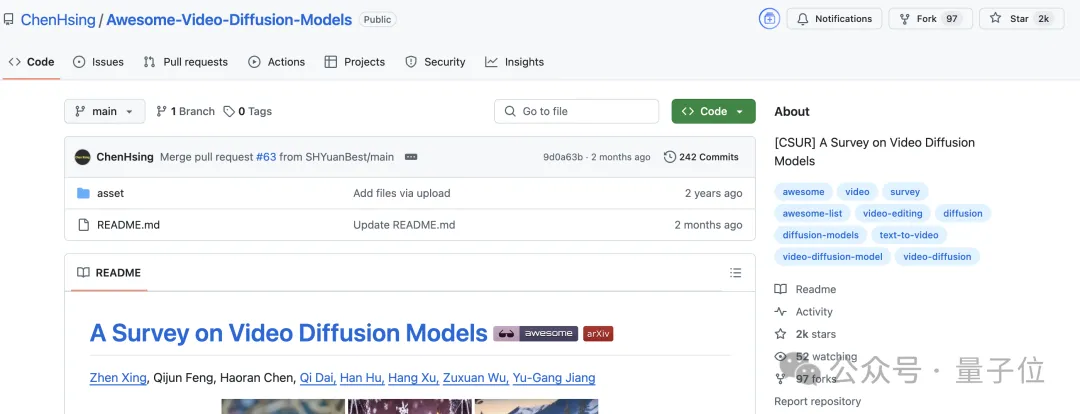The image size is (1080, 414).
Task: View the 0 Tags page
Action: [x=248, y=111]
